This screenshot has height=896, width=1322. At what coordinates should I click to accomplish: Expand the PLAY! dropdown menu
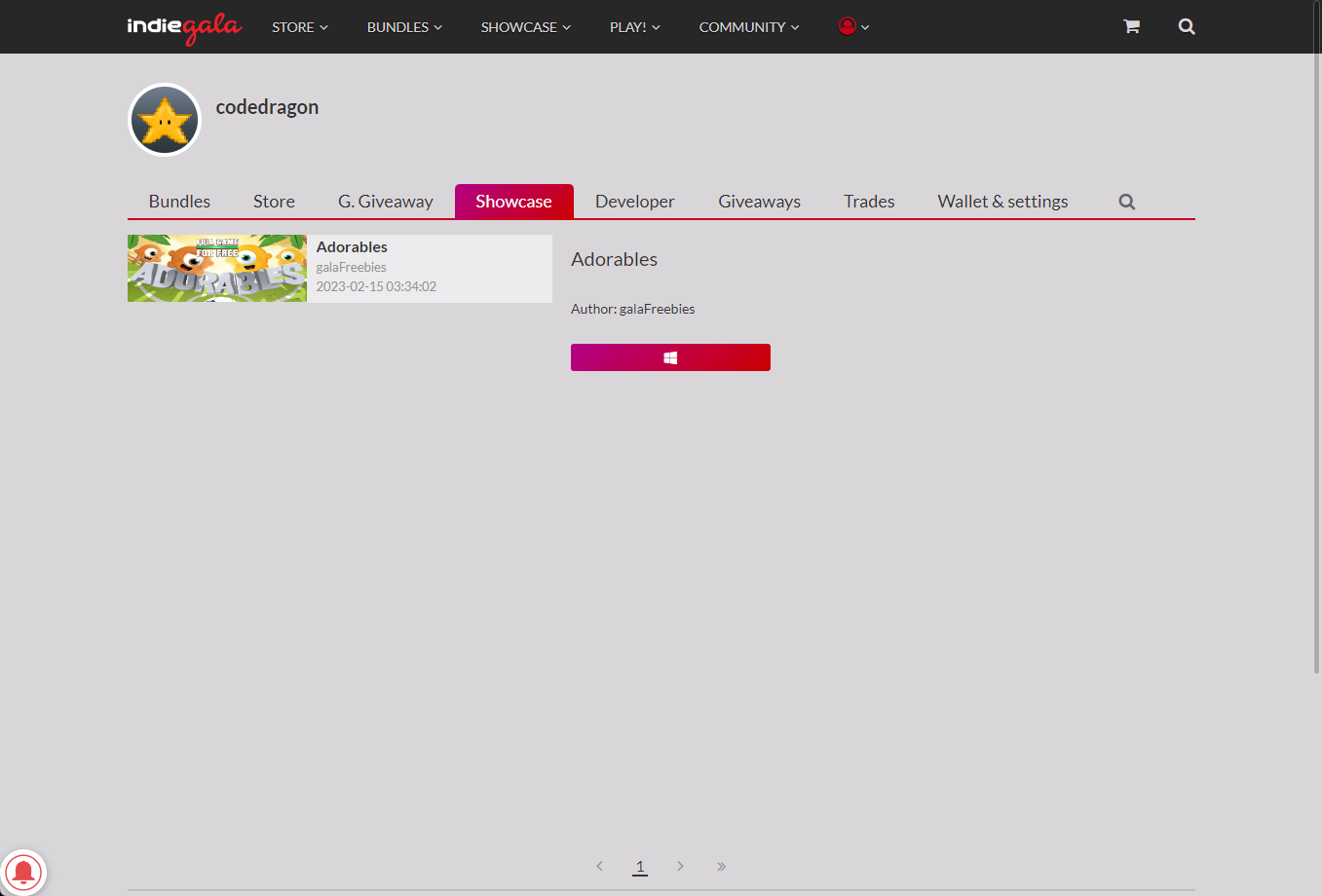pos(635,27)
